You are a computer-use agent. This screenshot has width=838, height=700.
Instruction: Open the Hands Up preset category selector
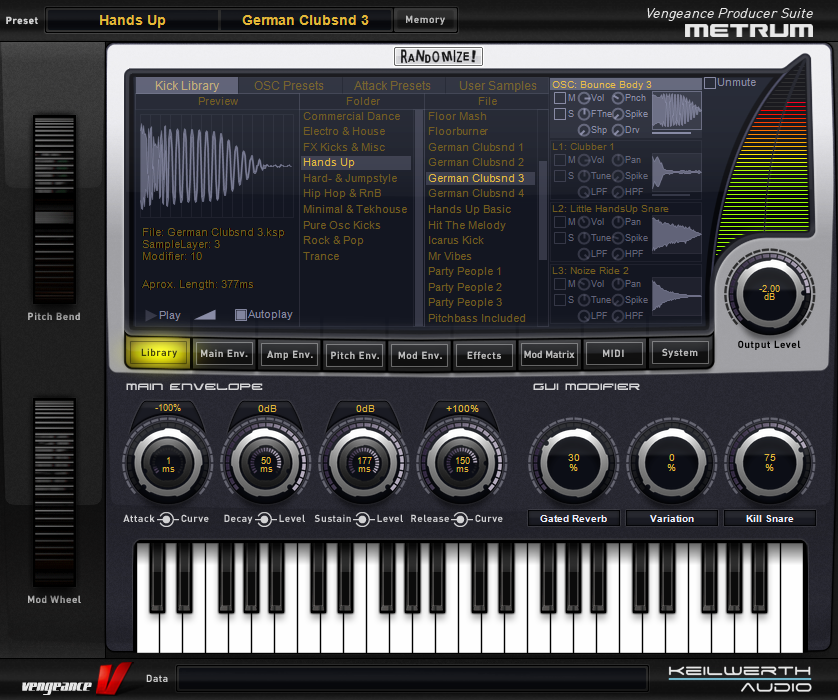(x=132, y=20)
